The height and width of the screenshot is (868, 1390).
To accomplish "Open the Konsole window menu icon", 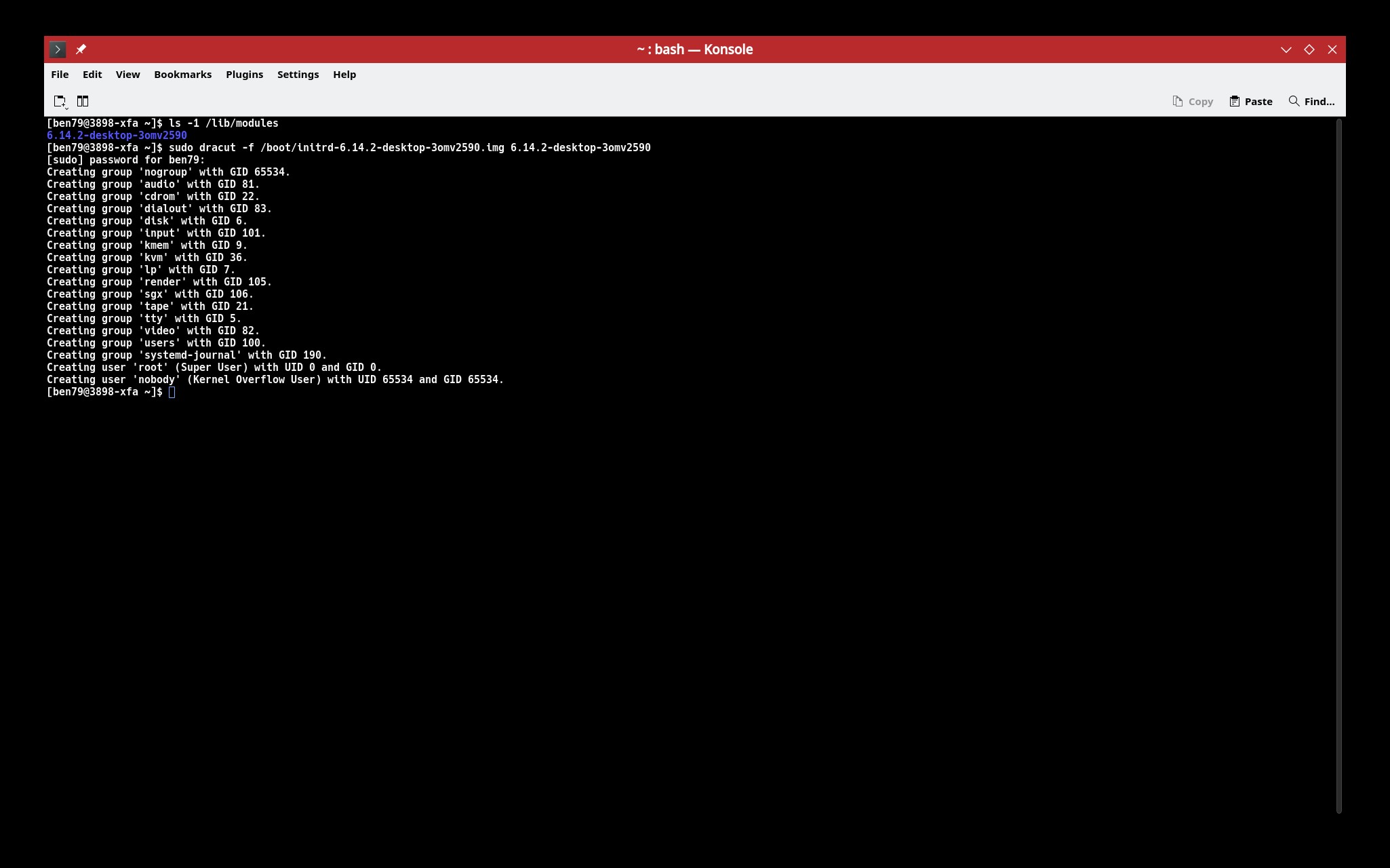I will 58,50.
